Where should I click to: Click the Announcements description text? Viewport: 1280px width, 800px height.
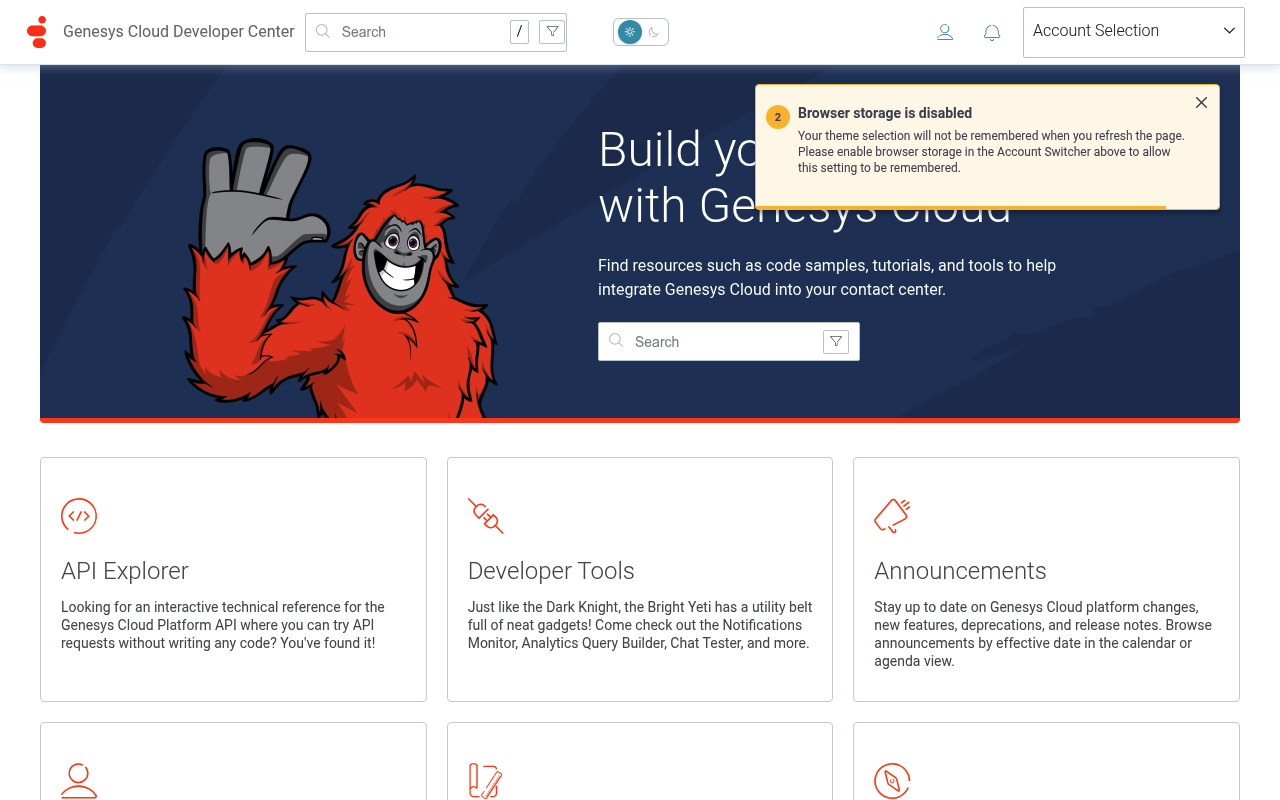click(1043, 634)
